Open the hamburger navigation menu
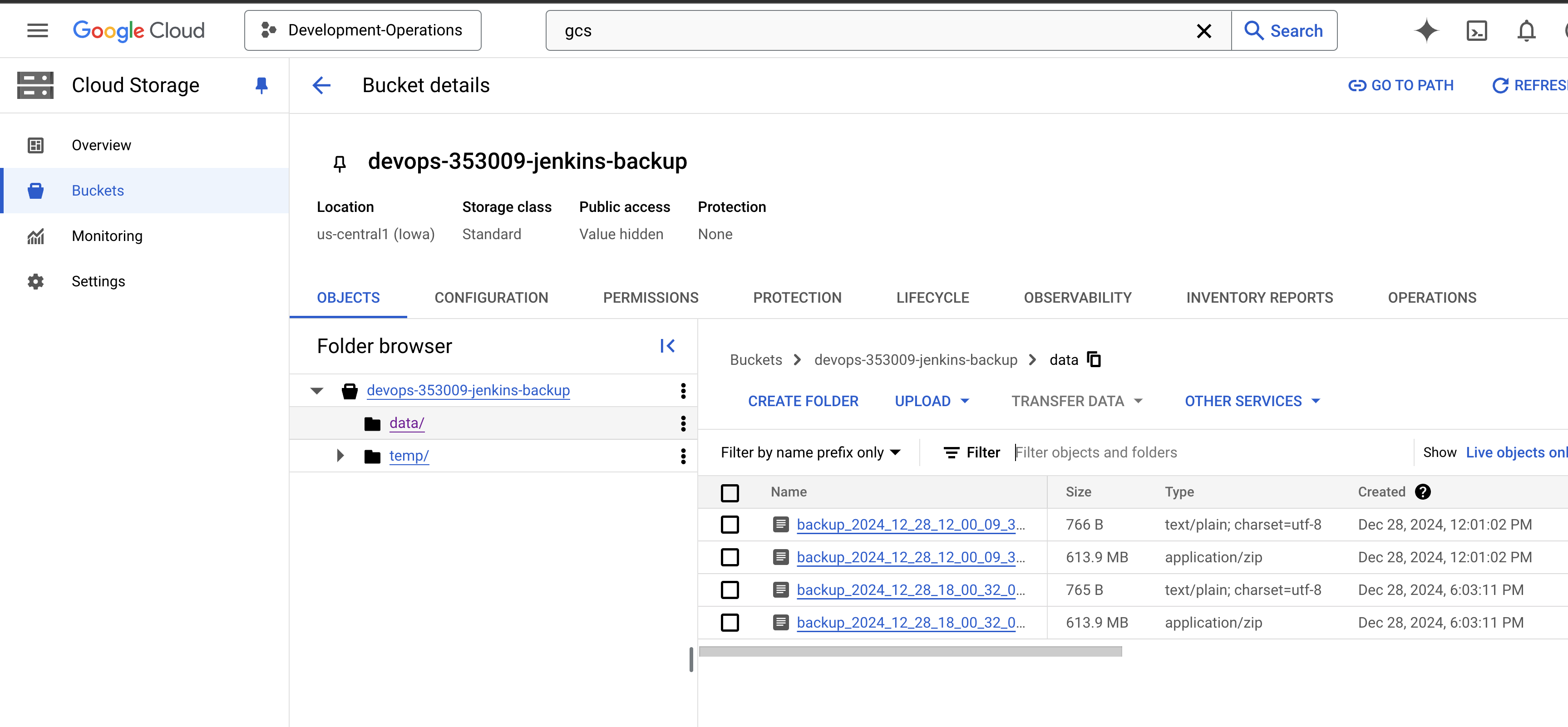The image size is (1568, 727). point(37,30)
